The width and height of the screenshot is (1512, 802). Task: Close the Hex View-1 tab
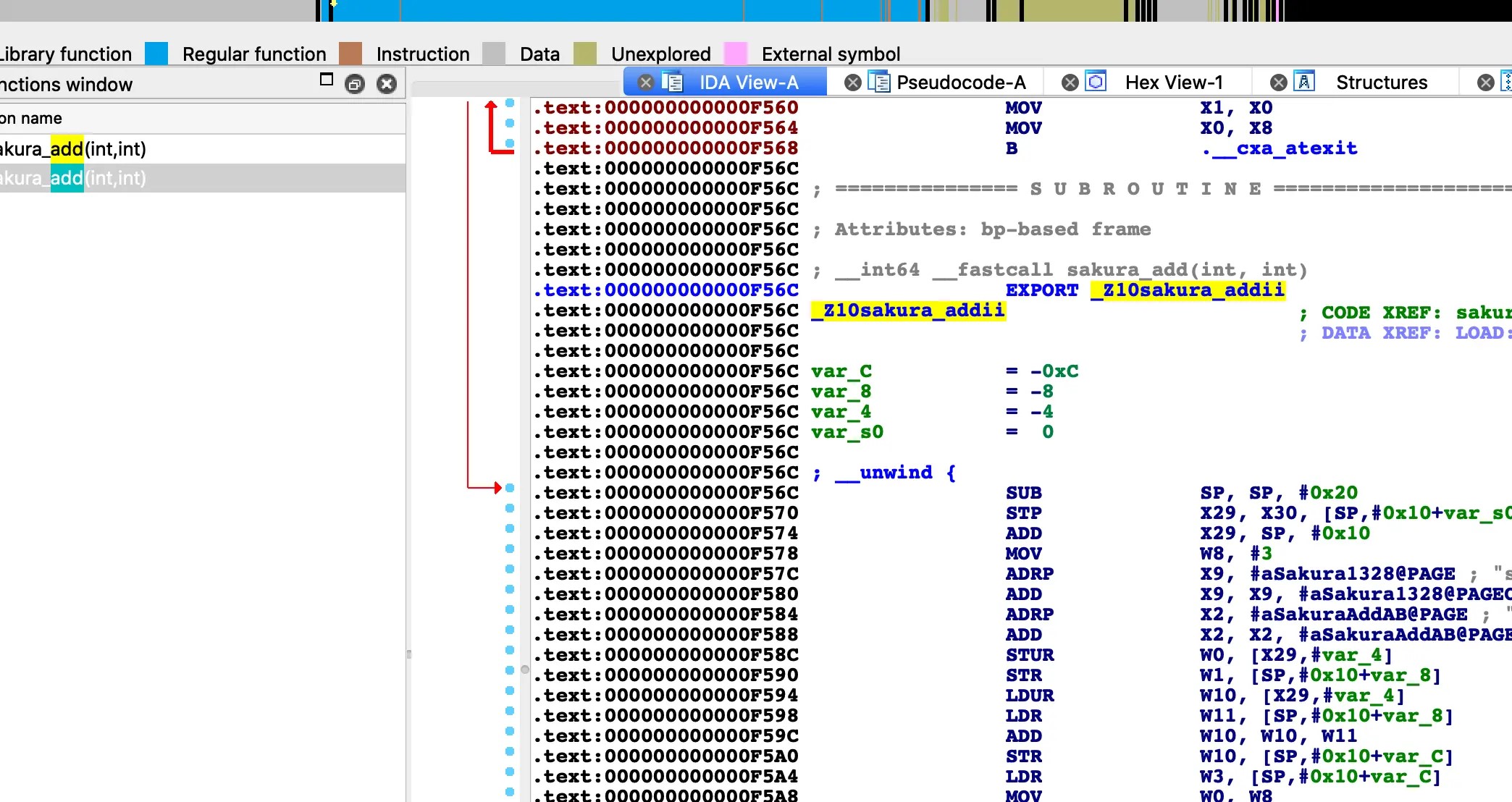[x=1070, y=83]
